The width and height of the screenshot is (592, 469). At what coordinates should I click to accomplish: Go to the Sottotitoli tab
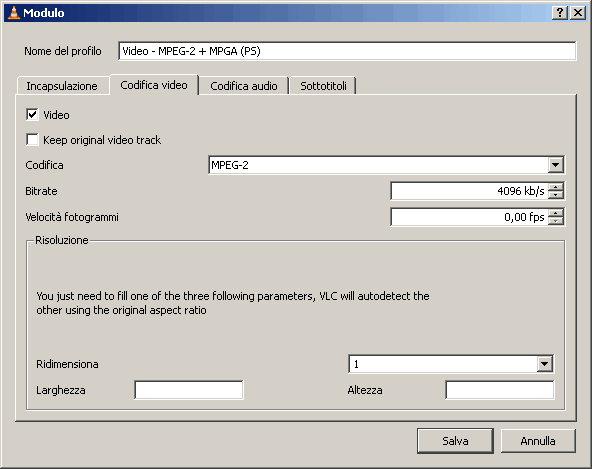tap(323, 86)
